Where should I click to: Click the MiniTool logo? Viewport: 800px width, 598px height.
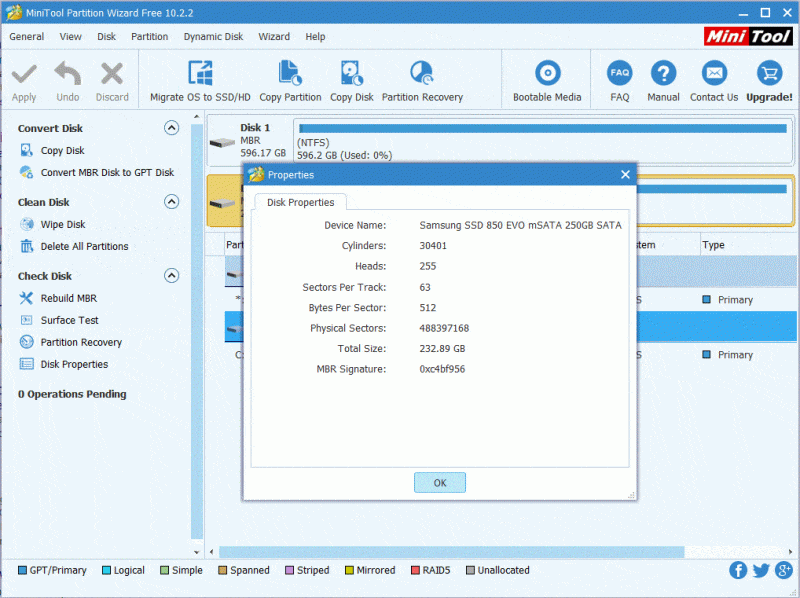click(x=748, y=36)
